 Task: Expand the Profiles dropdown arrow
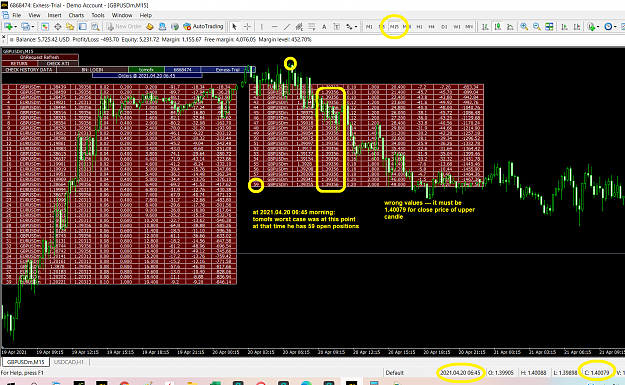(33, 27)
